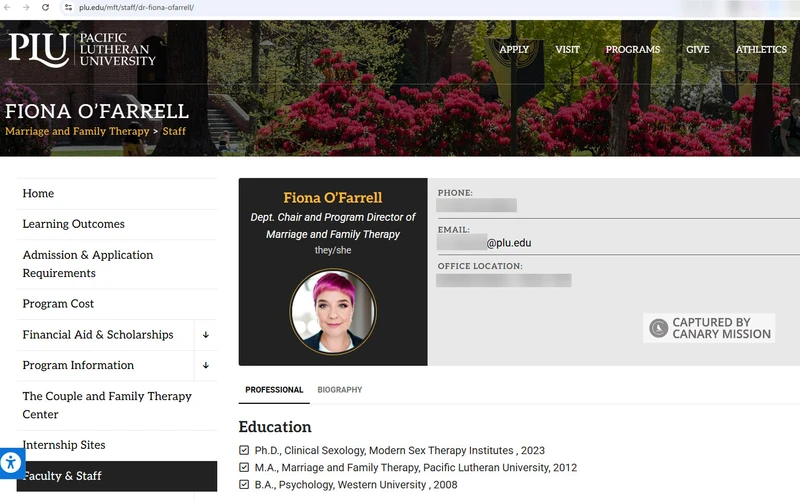
Task: Click the "OFFICE LOCATION:" label
Action: (480, 266)
